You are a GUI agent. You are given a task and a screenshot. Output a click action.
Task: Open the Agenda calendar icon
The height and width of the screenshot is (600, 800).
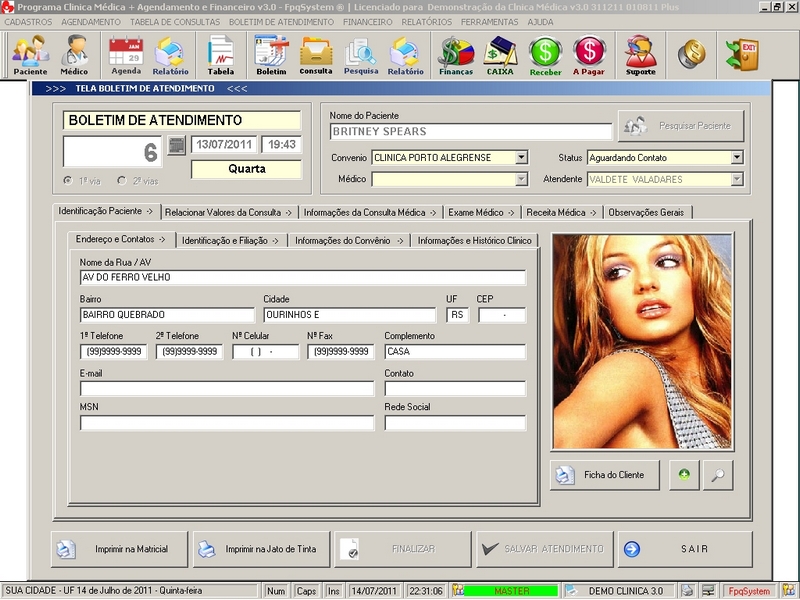[126, 55]
